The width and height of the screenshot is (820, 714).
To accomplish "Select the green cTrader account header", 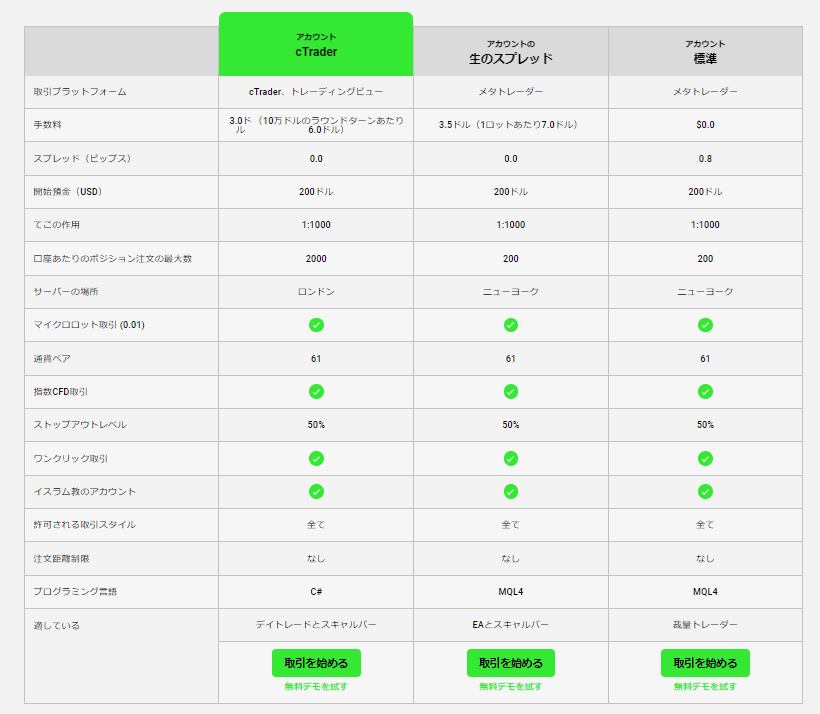I will (x=316, y=44).
